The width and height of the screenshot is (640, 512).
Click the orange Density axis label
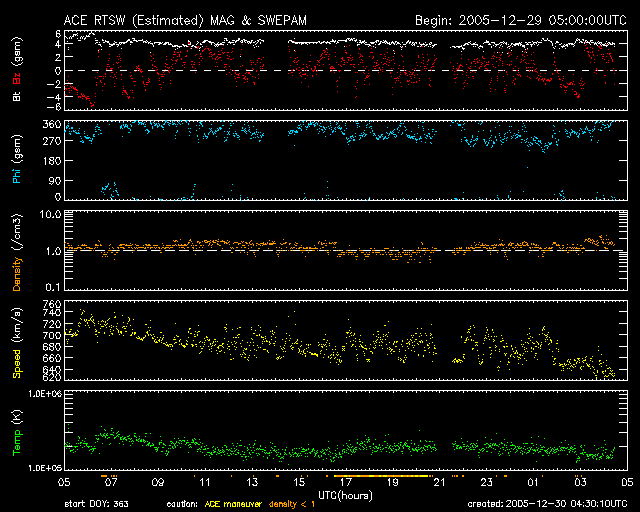pos(17,264)
